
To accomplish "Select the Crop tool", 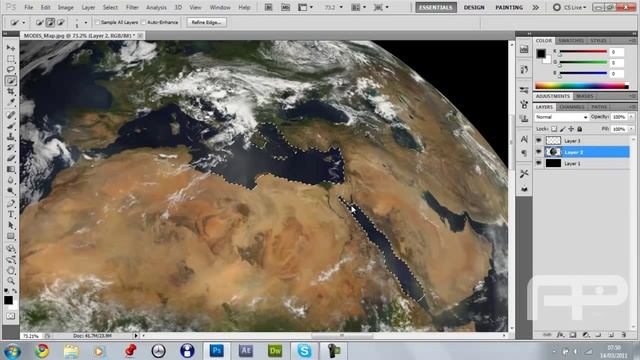I will coord(11,91).
